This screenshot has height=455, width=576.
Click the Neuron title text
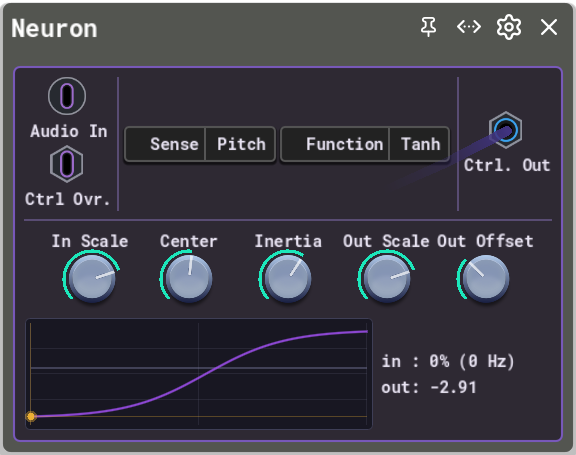(54, 29)
